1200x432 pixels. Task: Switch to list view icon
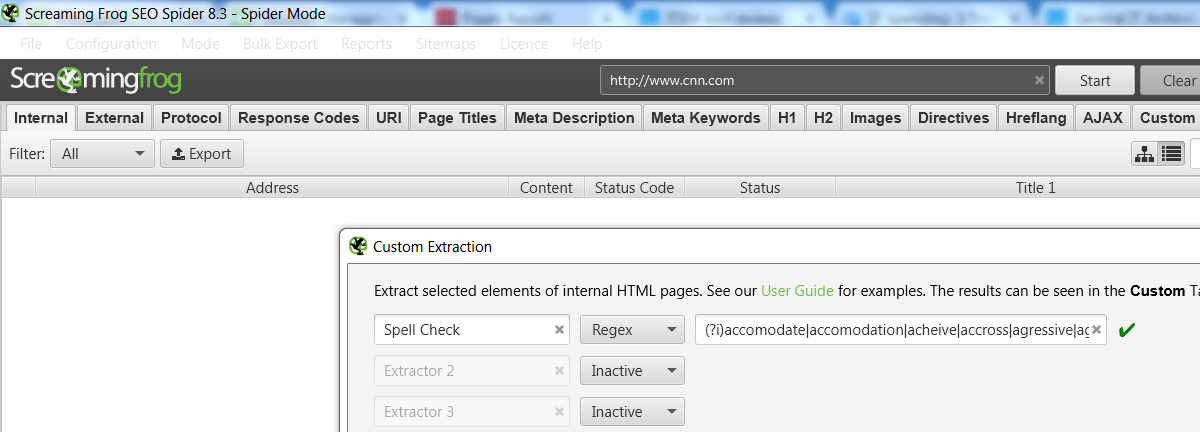tap(1172, 154)
